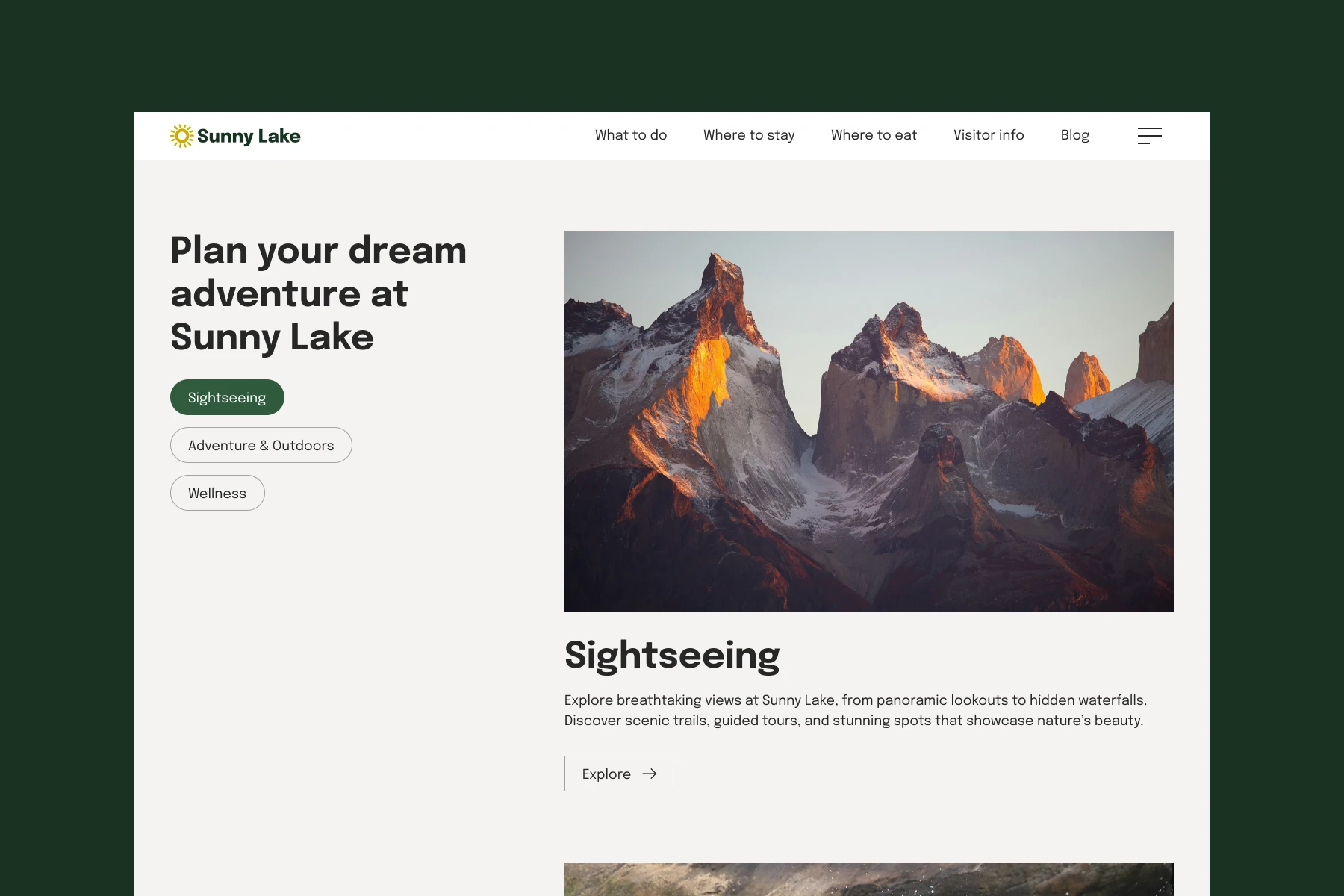Viewport: 1344px width, 896px height.
Task: Click the large Sightseeing heading
Action: point(672,656)
